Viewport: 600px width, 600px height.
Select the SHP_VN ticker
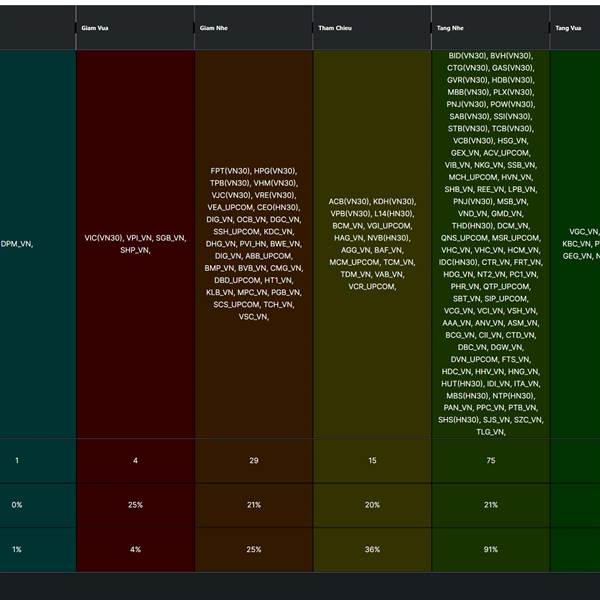(135, 250)
